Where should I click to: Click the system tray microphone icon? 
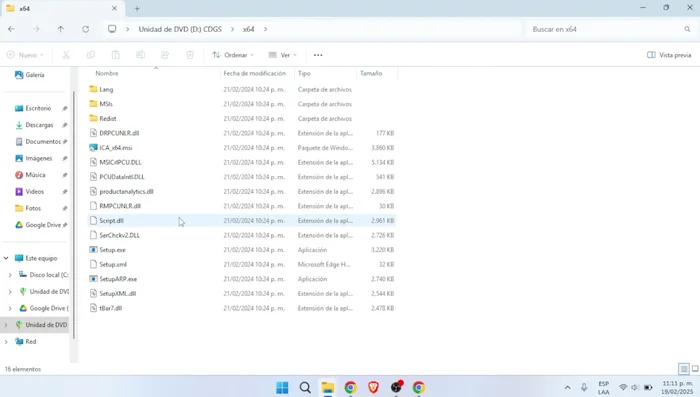pos(584,388)
